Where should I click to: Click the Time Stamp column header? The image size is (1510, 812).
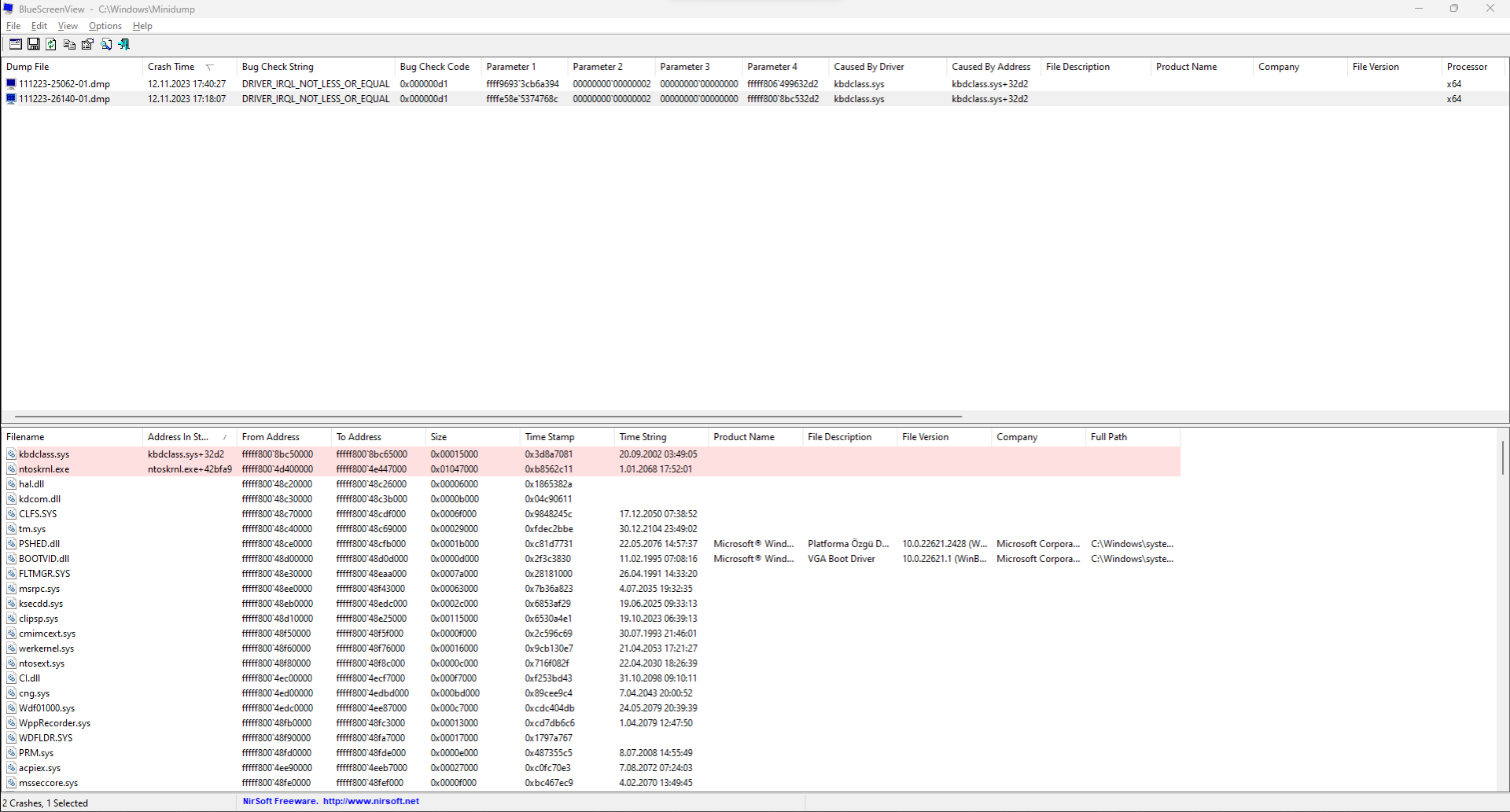(567, 437)
